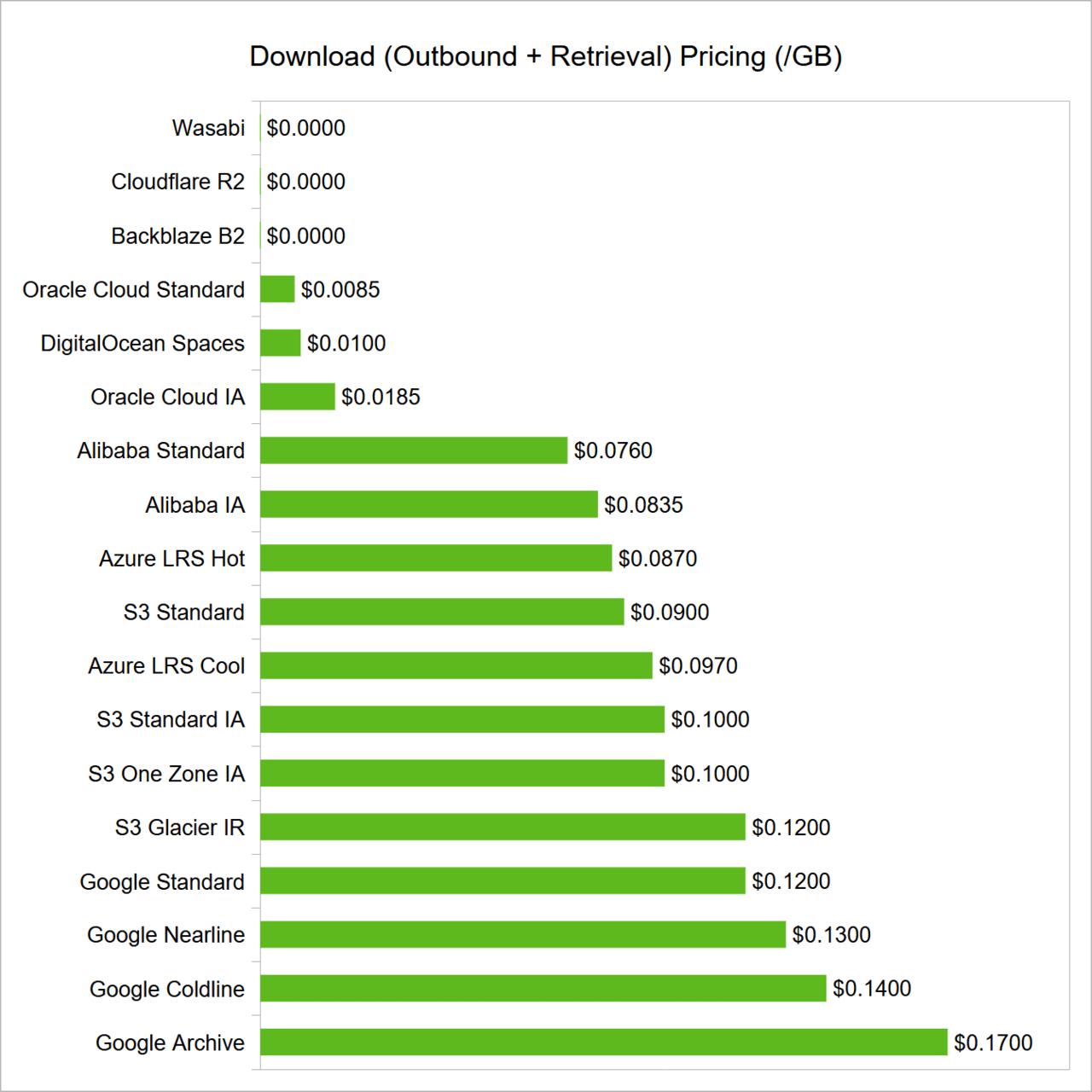Click the S3 Glacier IR green bar

[x=502, y=827]
